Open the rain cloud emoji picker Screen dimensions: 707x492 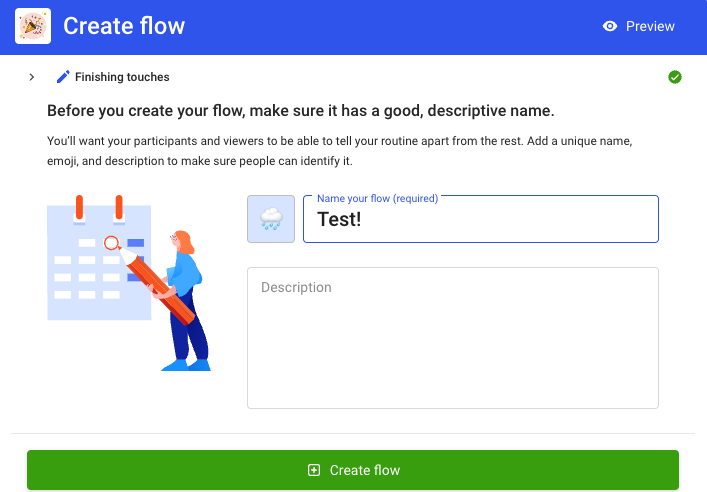(271, 219)
